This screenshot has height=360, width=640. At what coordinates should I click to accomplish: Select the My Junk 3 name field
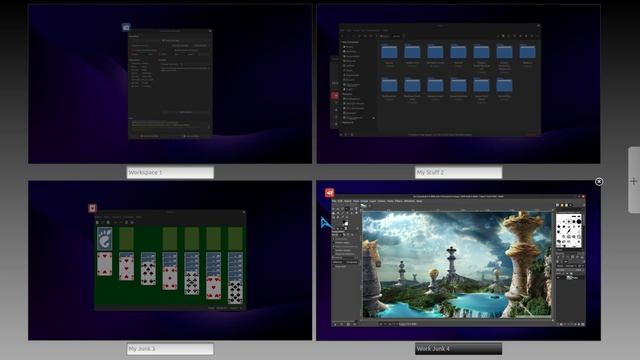pos(170,349)
